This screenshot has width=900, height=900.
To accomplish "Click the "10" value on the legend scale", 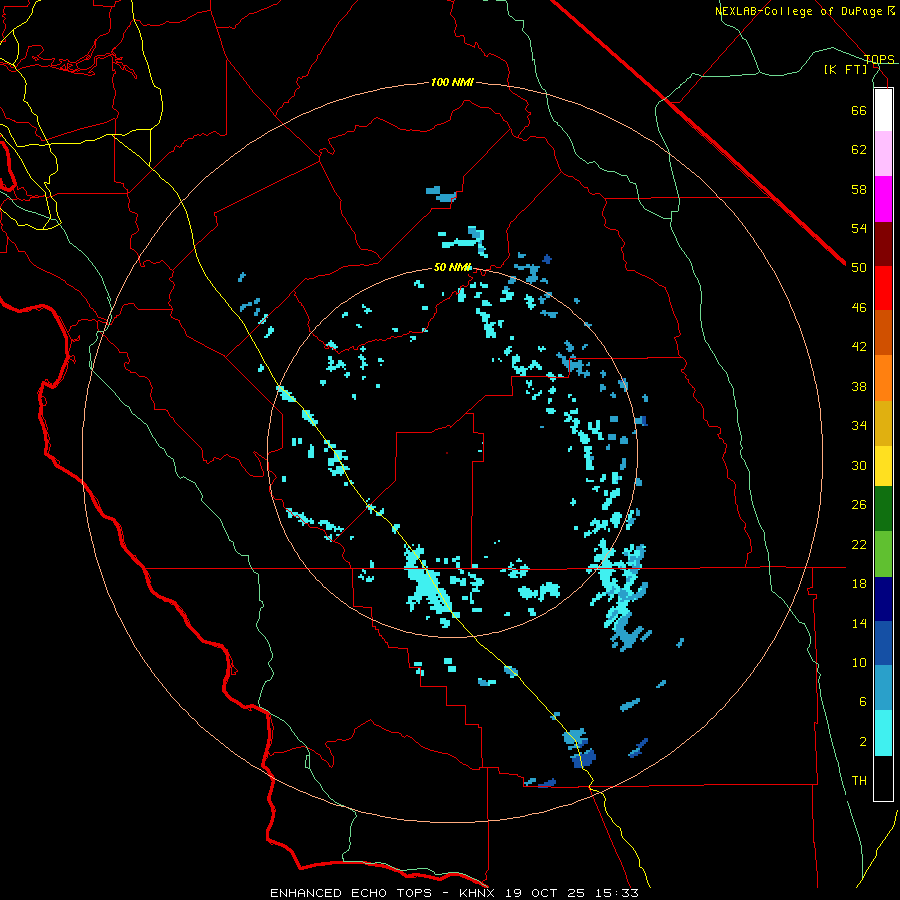I will 859,663.
